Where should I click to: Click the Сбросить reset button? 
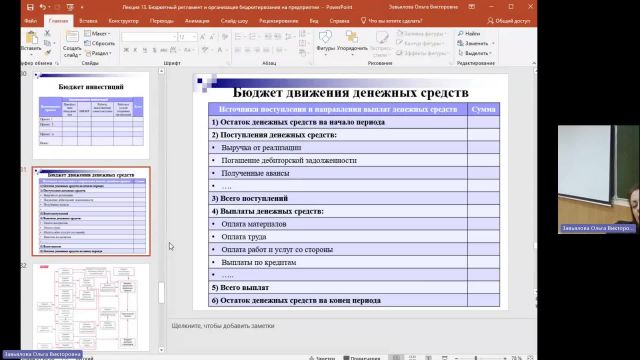(100, 43)
